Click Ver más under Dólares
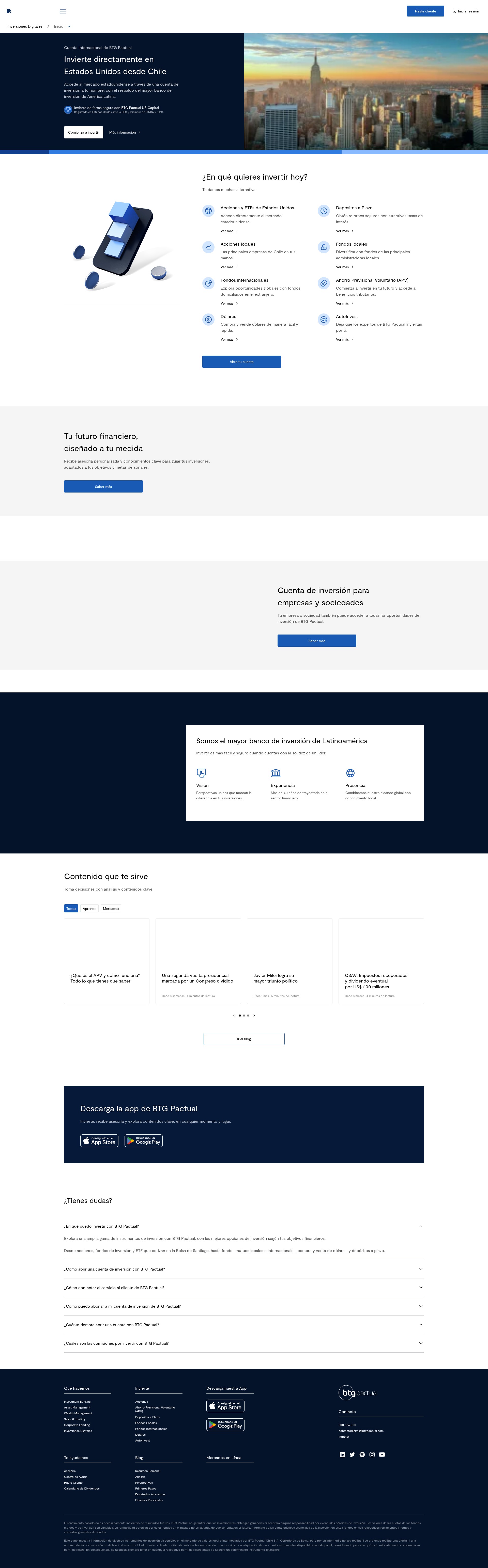 pyautogui.click(x=229, y=339)
